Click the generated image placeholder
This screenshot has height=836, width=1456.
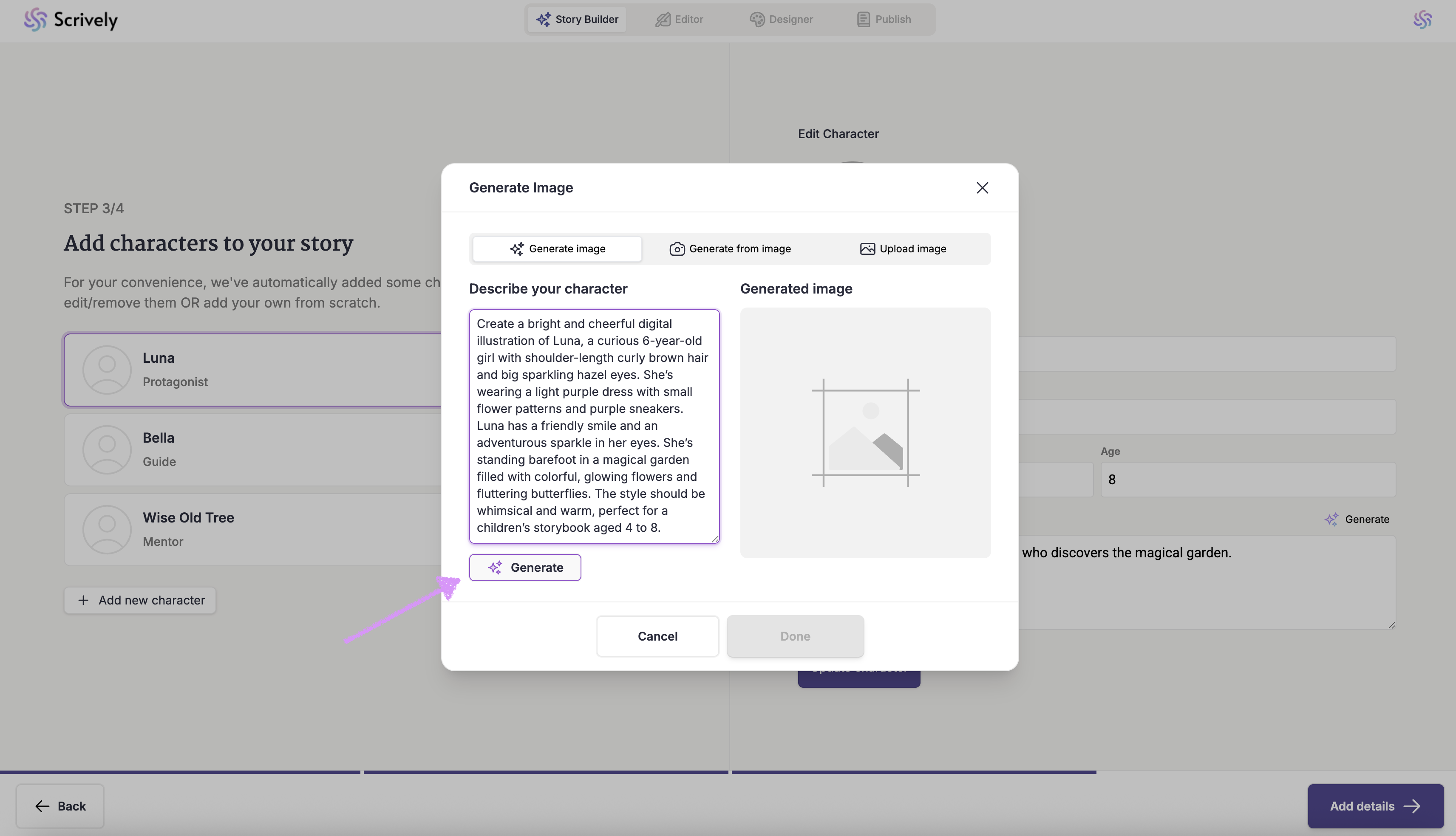(x=865, y=432)
